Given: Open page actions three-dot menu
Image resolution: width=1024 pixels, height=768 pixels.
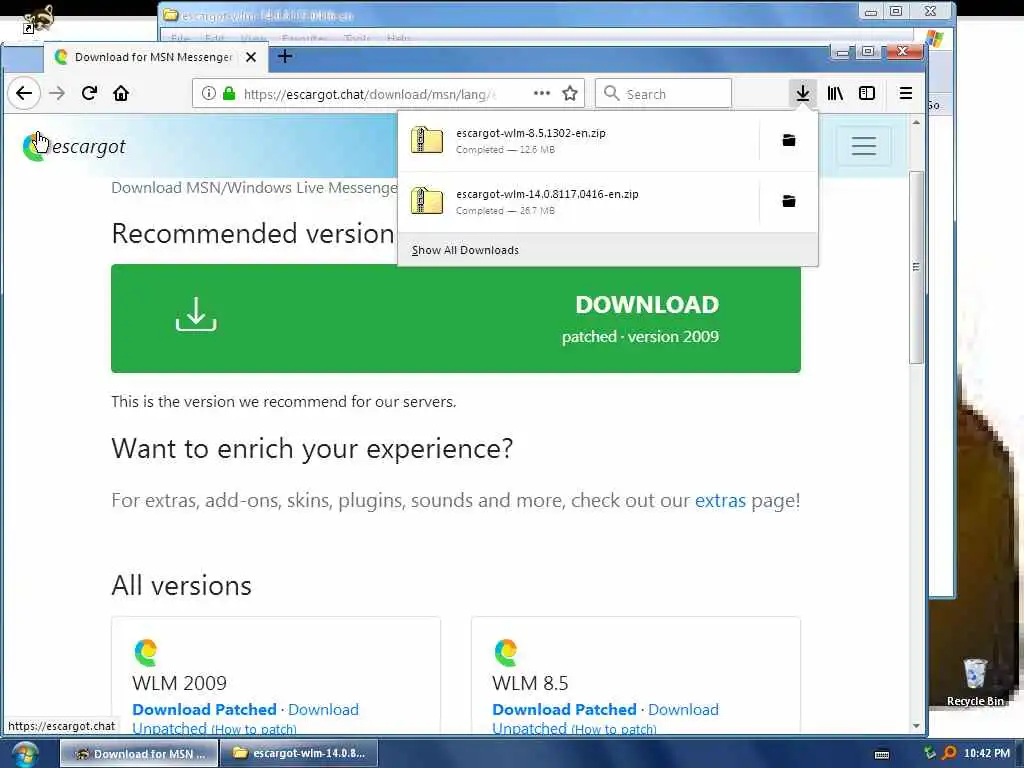Looking at the screenshot, I should click(x=541, y=93).
